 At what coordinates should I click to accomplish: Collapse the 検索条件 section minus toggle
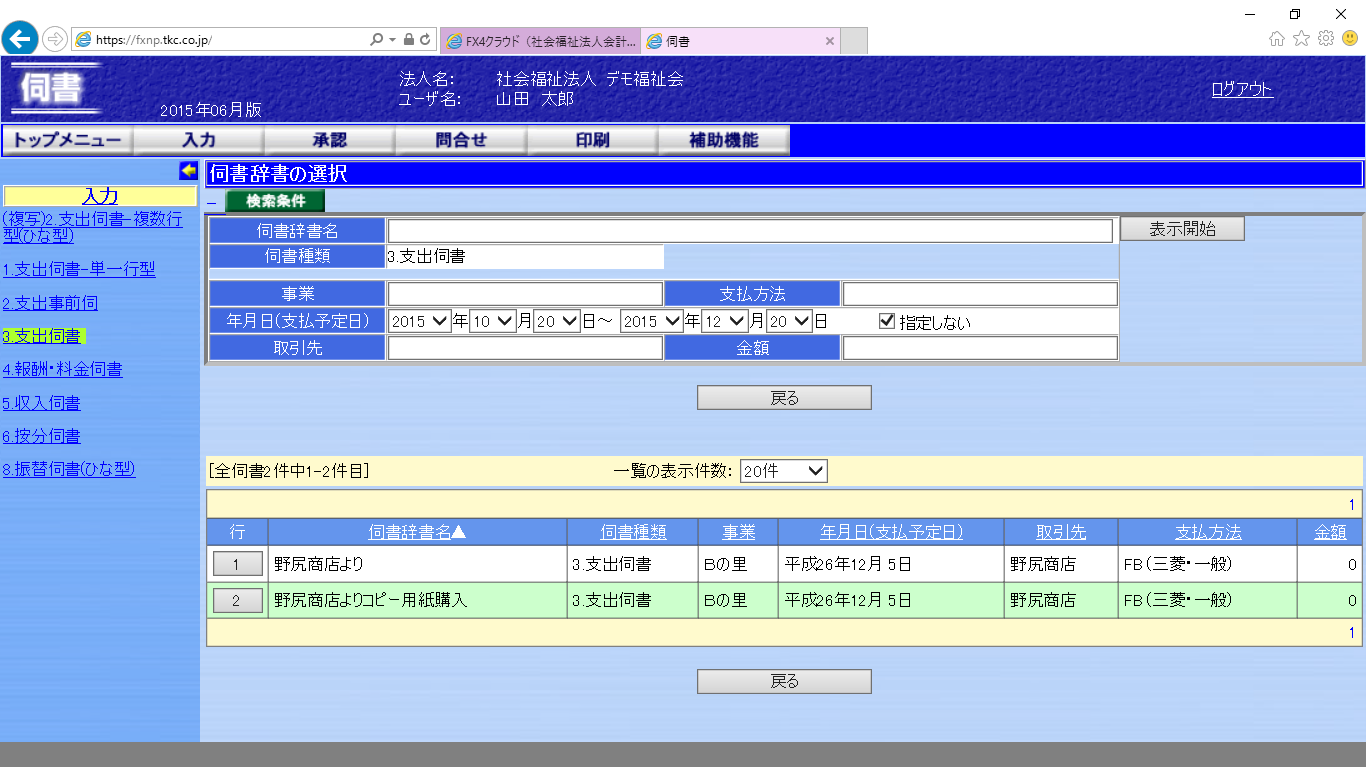coord(211,203)
